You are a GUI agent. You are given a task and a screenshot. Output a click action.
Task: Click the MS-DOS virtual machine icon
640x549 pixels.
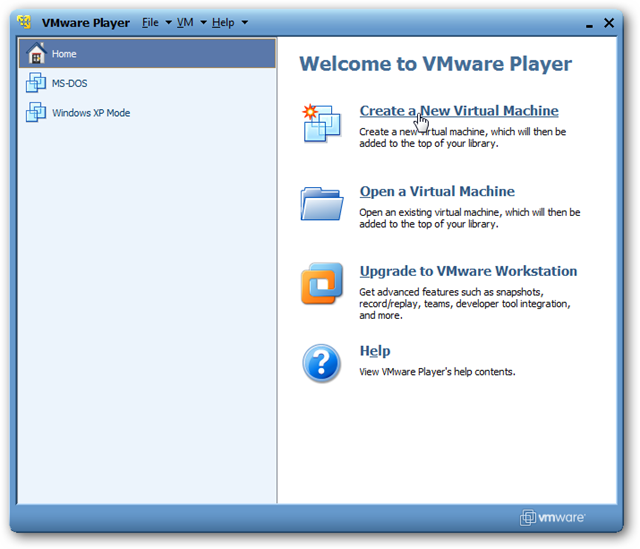pyautogui.click(x=36, y=83)
